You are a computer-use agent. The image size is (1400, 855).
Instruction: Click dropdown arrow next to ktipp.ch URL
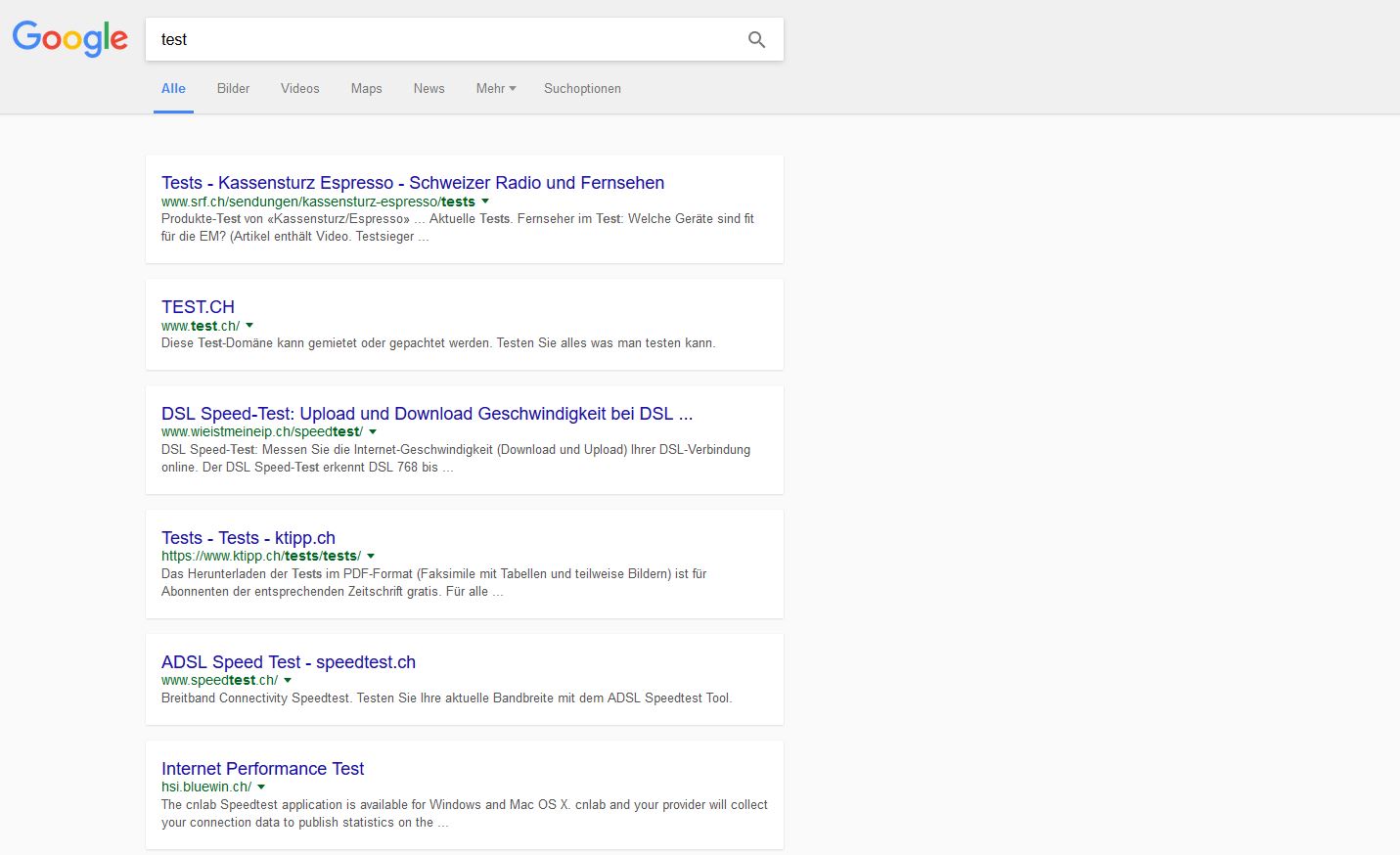tap(371, 556)
